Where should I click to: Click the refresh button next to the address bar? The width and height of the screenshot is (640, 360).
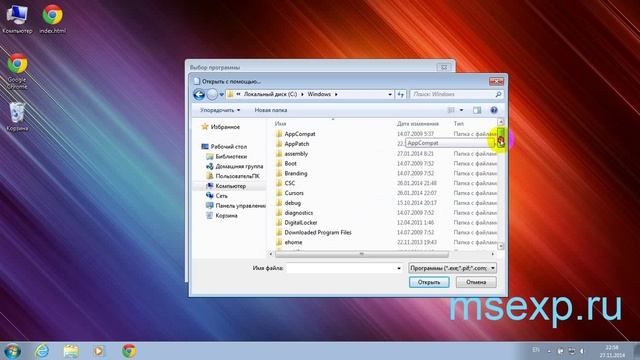(x=401, y=94)
